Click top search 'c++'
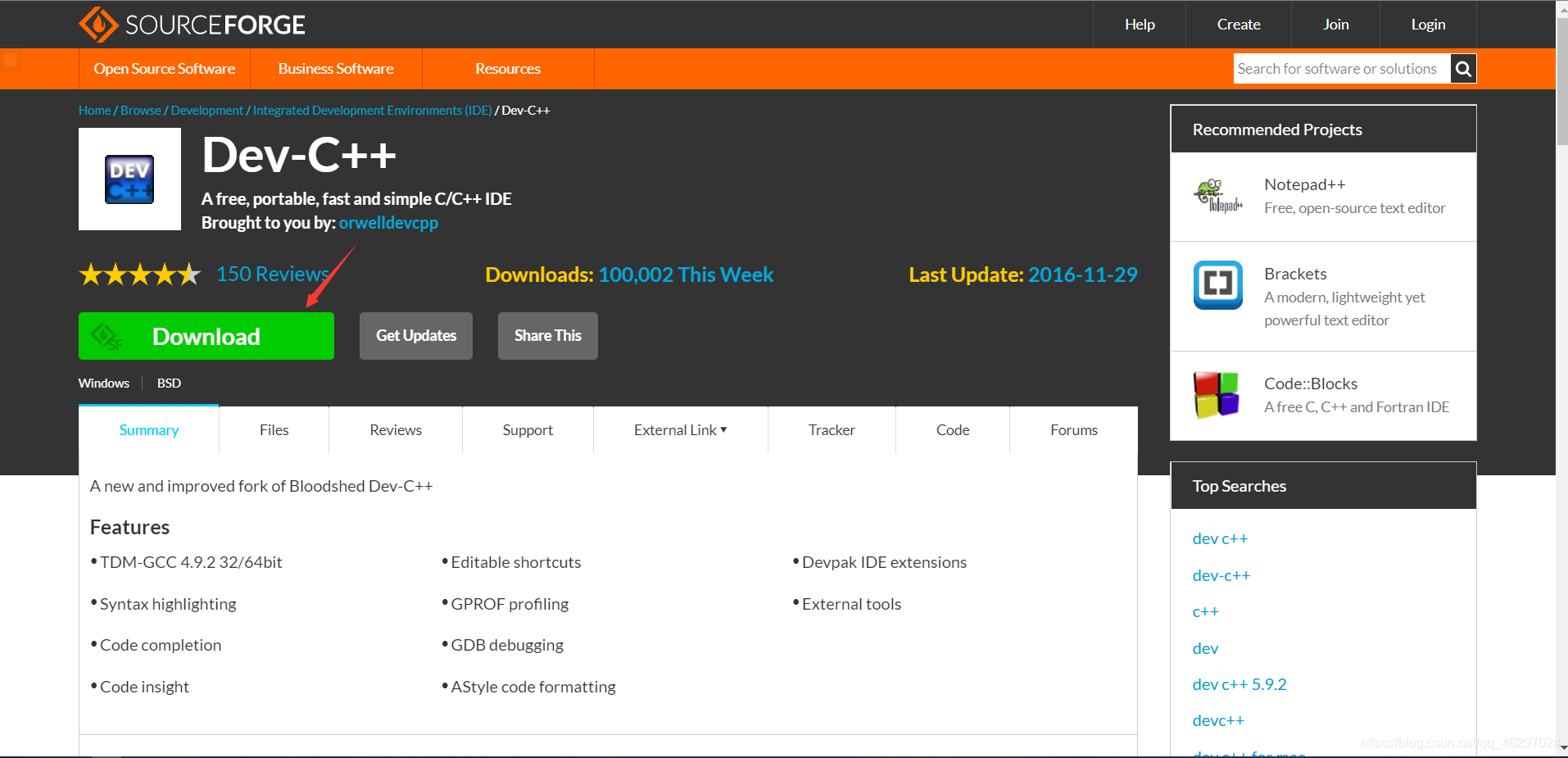Image resolution: width=1568 pixels, height=758 pixels. point(1206,611)
